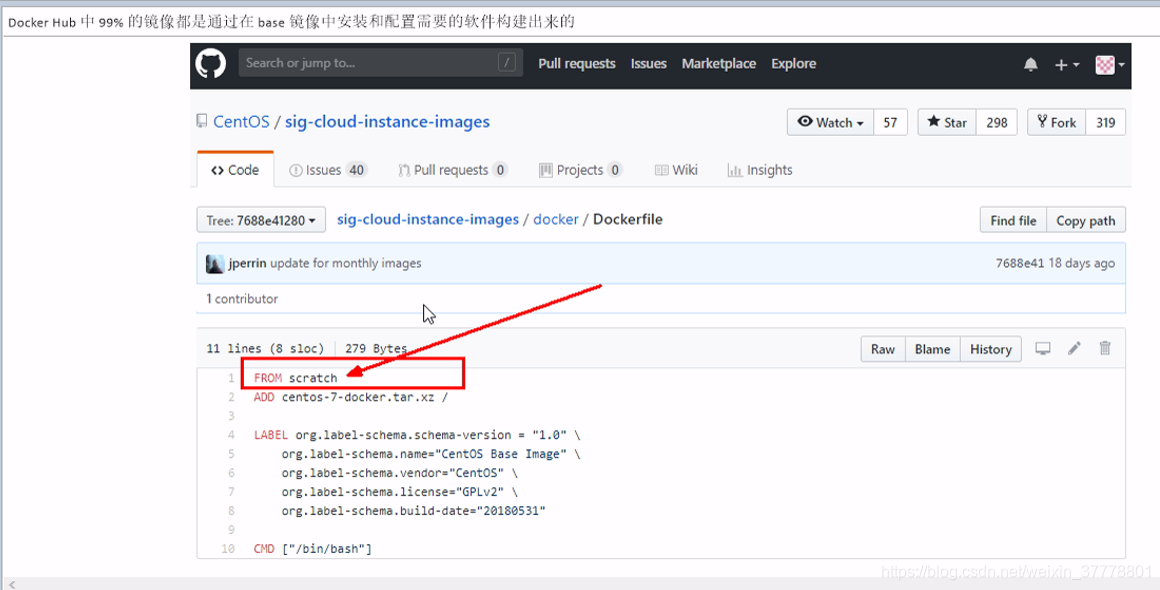The width and height of the screenshot is (1160, 590).
Task: Open jperrin author link
Action: (x=248, y=263)
